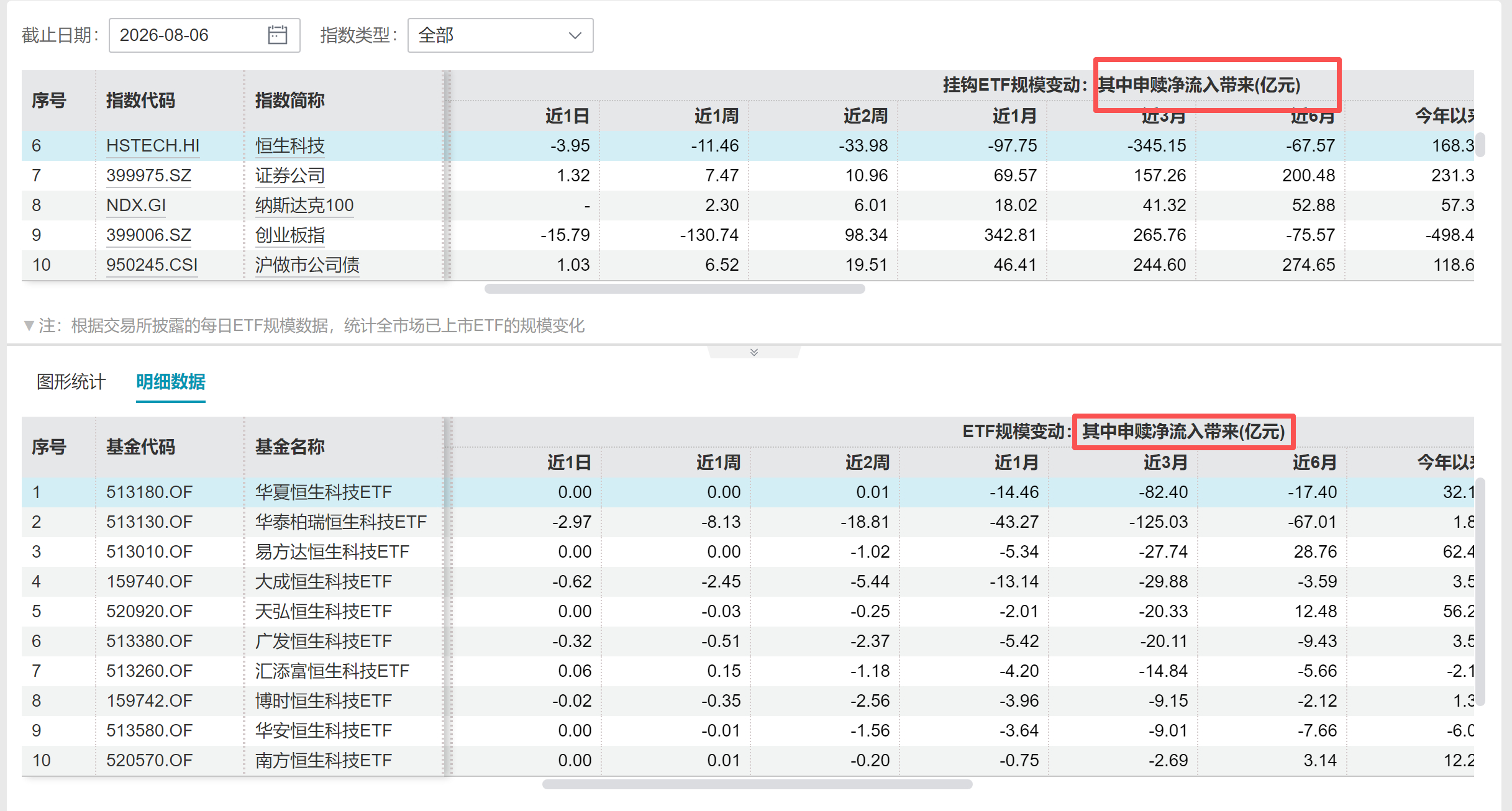Click the 28.76 cell for 易方达恒生科技ETF

(x=1315, y=551)
